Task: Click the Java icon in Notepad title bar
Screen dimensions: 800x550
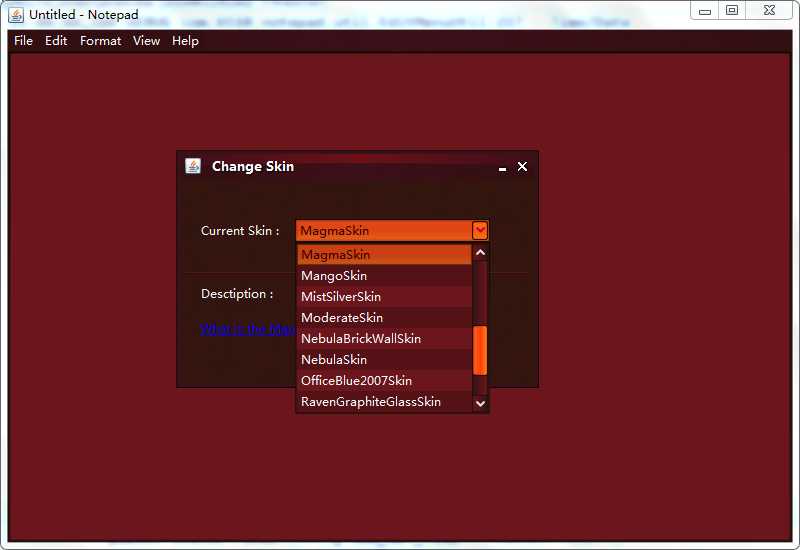Action: pos(16,15)
